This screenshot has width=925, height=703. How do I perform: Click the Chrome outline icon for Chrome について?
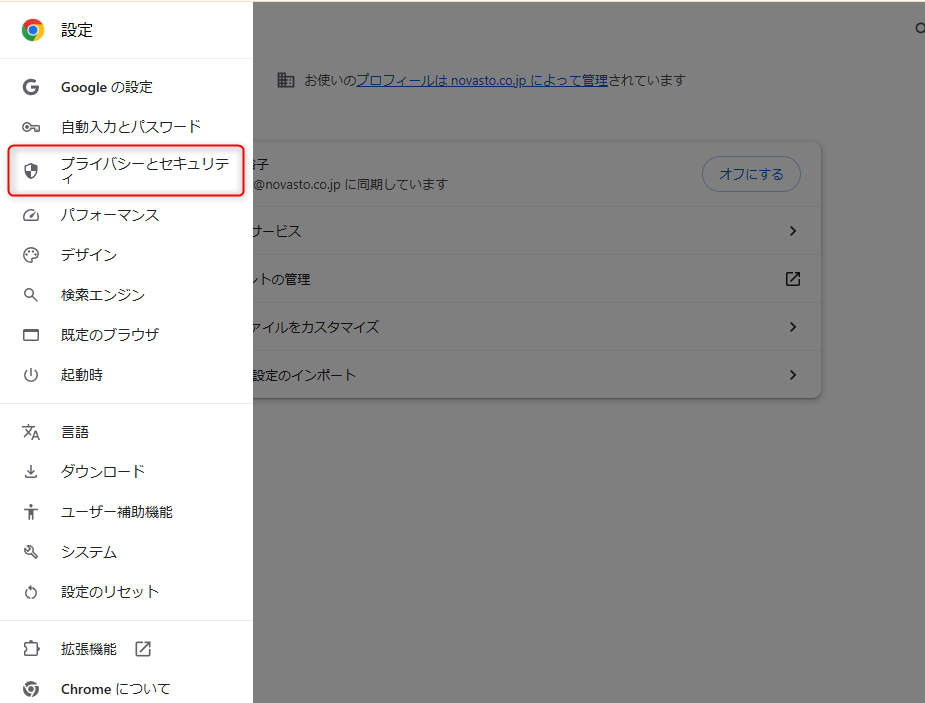pyautogui.click(x=31, y=689)
